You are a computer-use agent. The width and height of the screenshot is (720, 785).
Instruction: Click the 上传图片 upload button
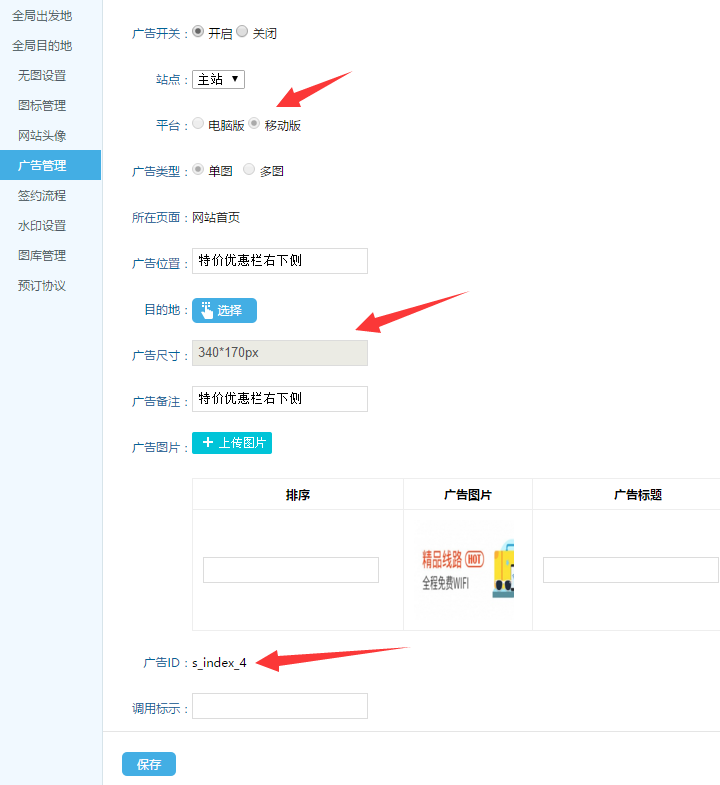pos(232,443)
